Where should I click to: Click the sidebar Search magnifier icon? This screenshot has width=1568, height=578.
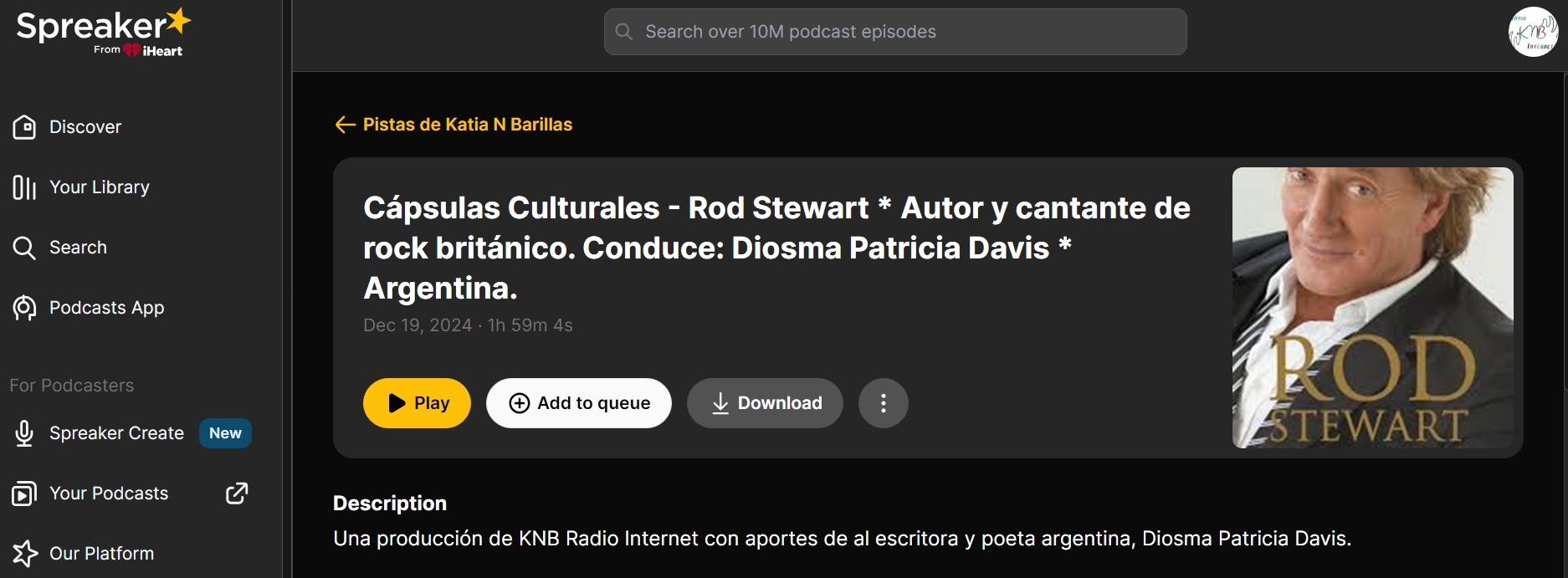pyautogui.click(x=24, y=248)
